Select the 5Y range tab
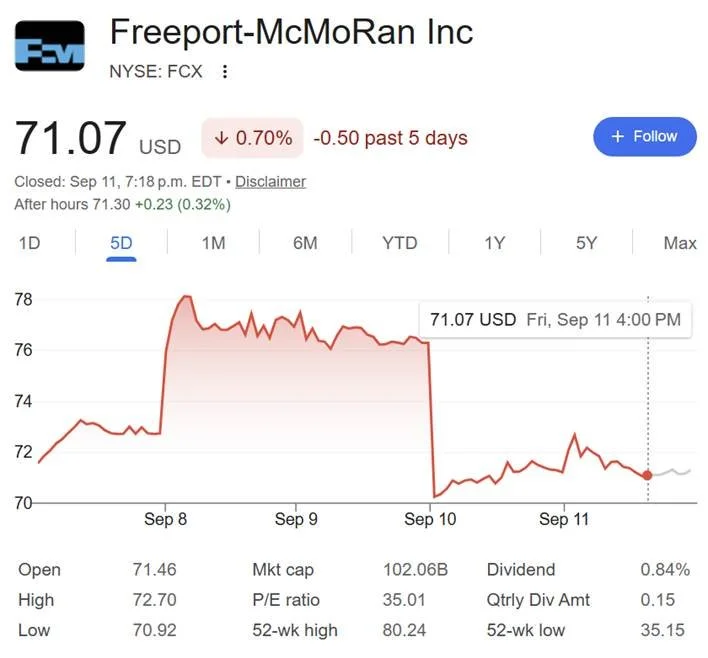Viewport: 708px width, 658px height. click(586, 243)
